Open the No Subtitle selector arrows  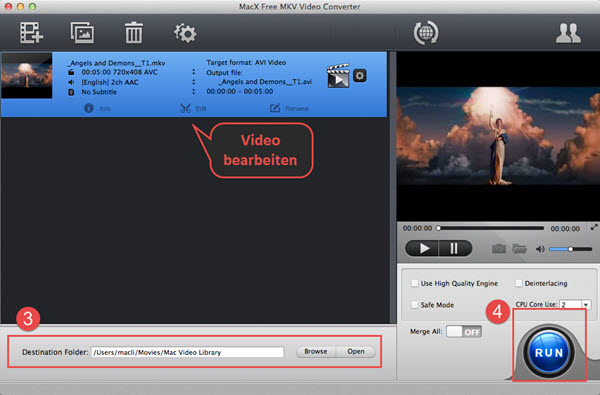click(194, 91)
